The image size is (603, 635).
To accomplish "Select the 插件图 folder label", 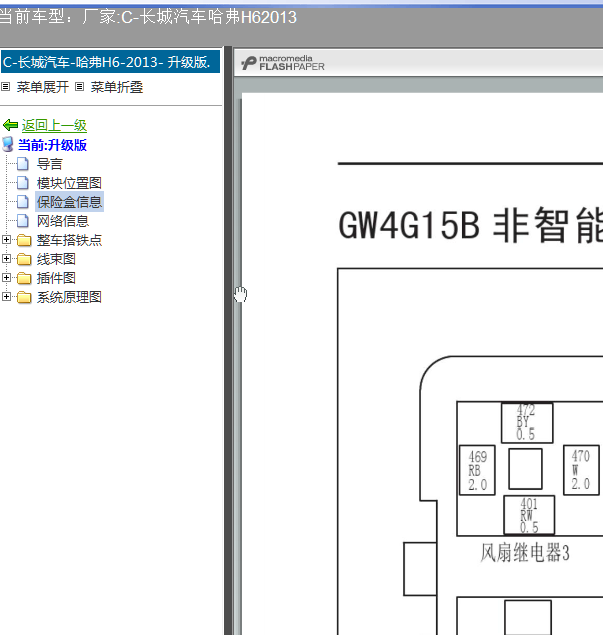I will point(56,278).
